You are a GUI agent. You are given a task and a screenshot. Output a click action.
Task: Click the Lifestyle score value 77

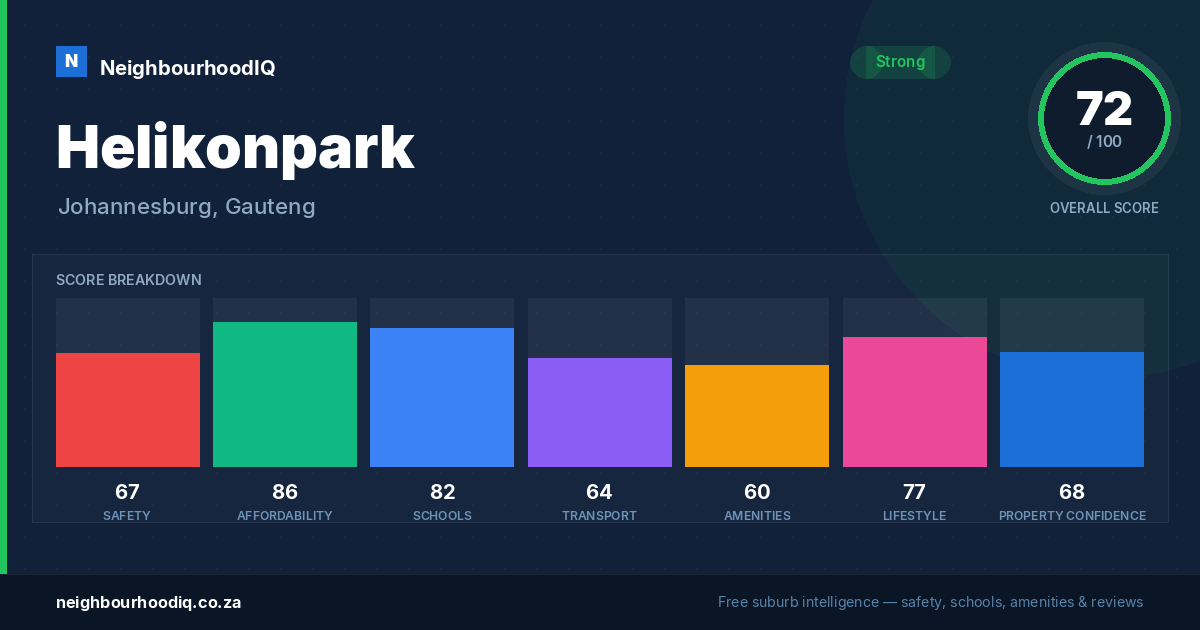pyautogui.click(x=914, y=492)
